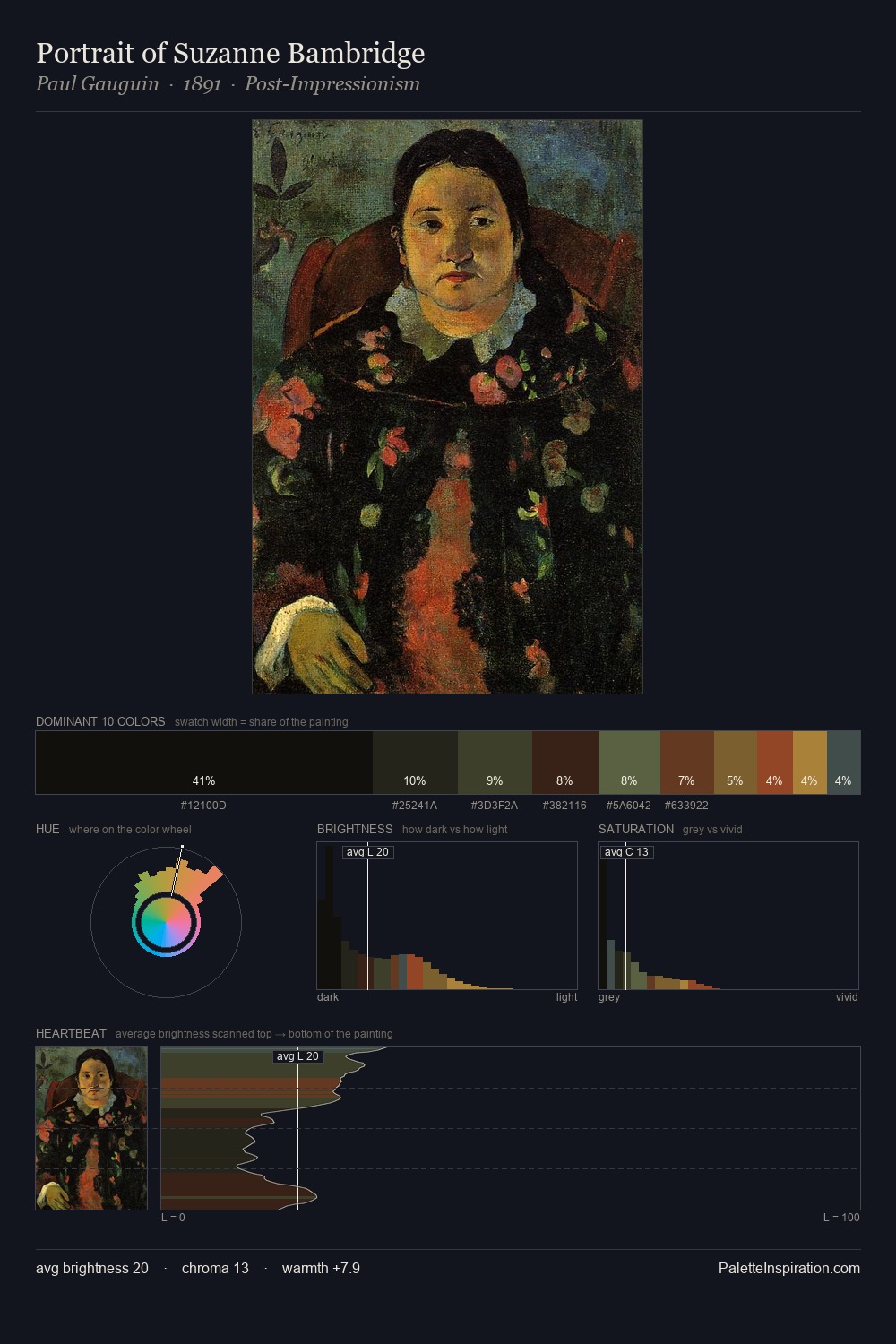Select the 8% dark brown swatch #382116

pyautogui.click(x=564, y=762)
